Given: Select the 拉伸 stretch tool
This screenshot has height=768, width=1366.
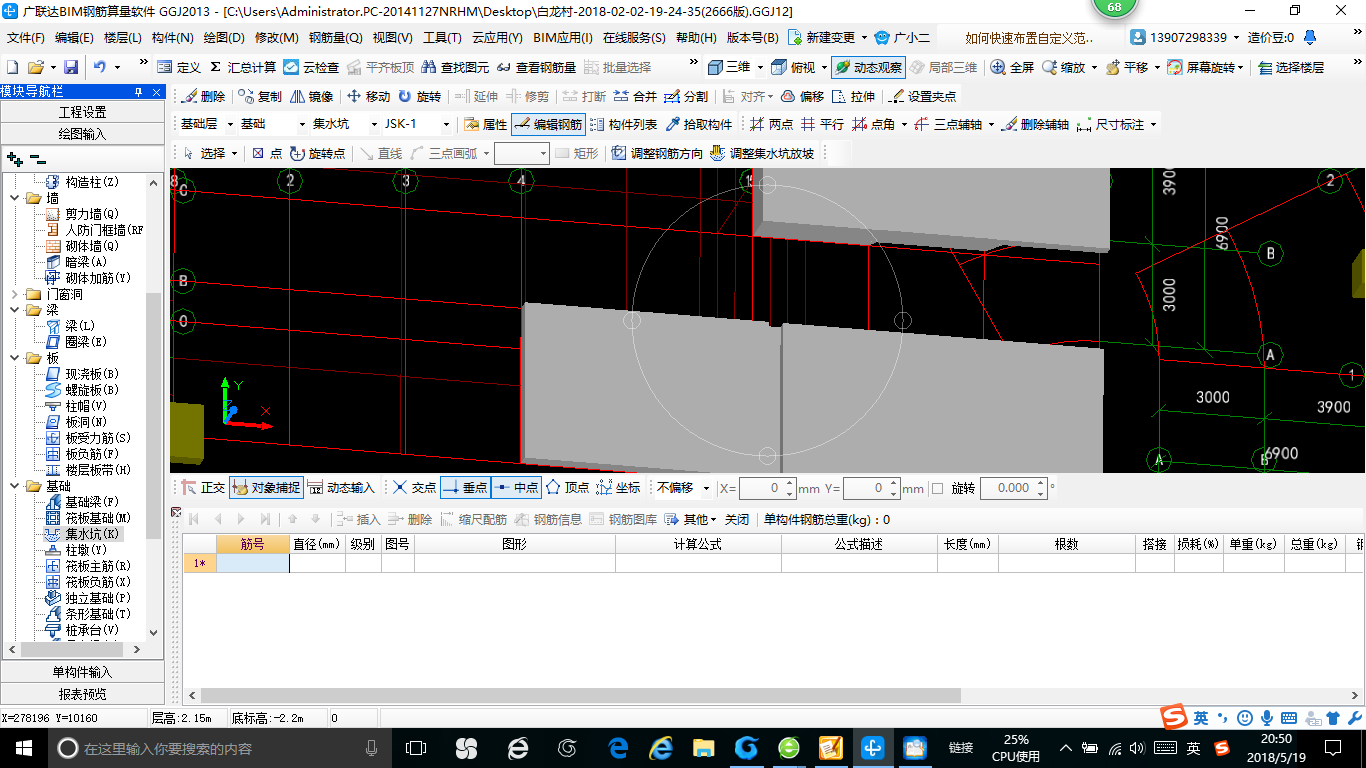Looking at the screenshot, I should tap(853, 97).
